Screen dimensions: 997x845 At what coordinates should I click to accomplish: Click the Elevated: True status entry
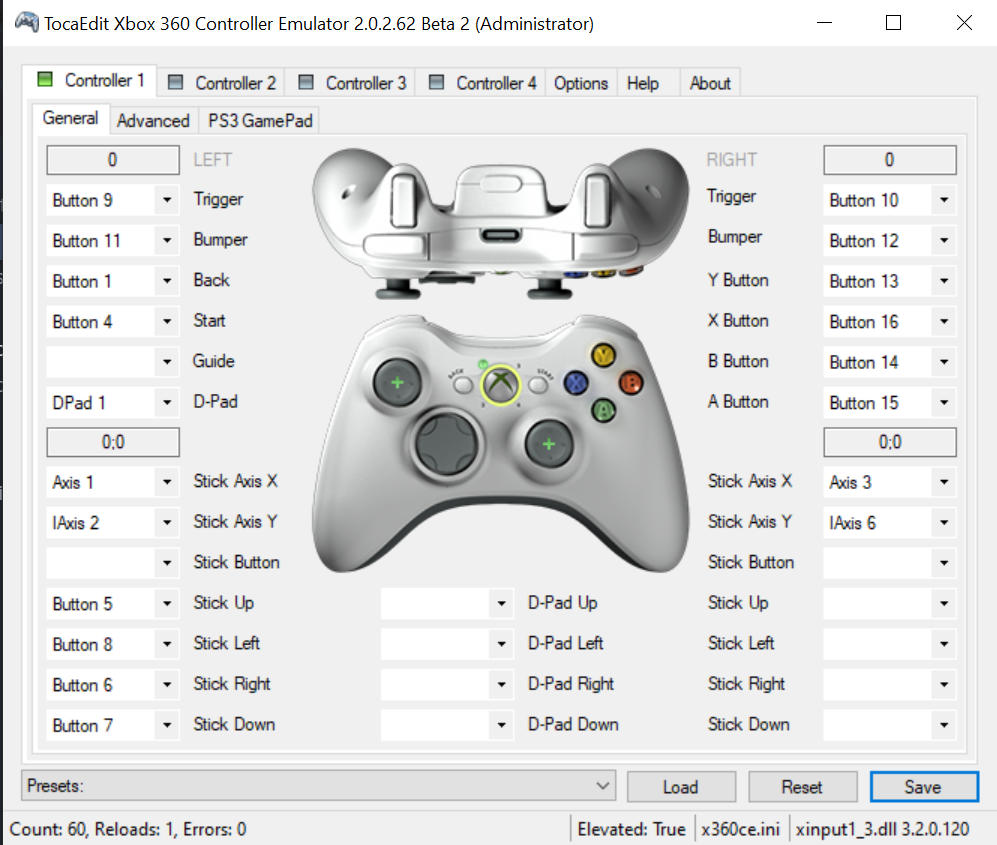[631, 829]
